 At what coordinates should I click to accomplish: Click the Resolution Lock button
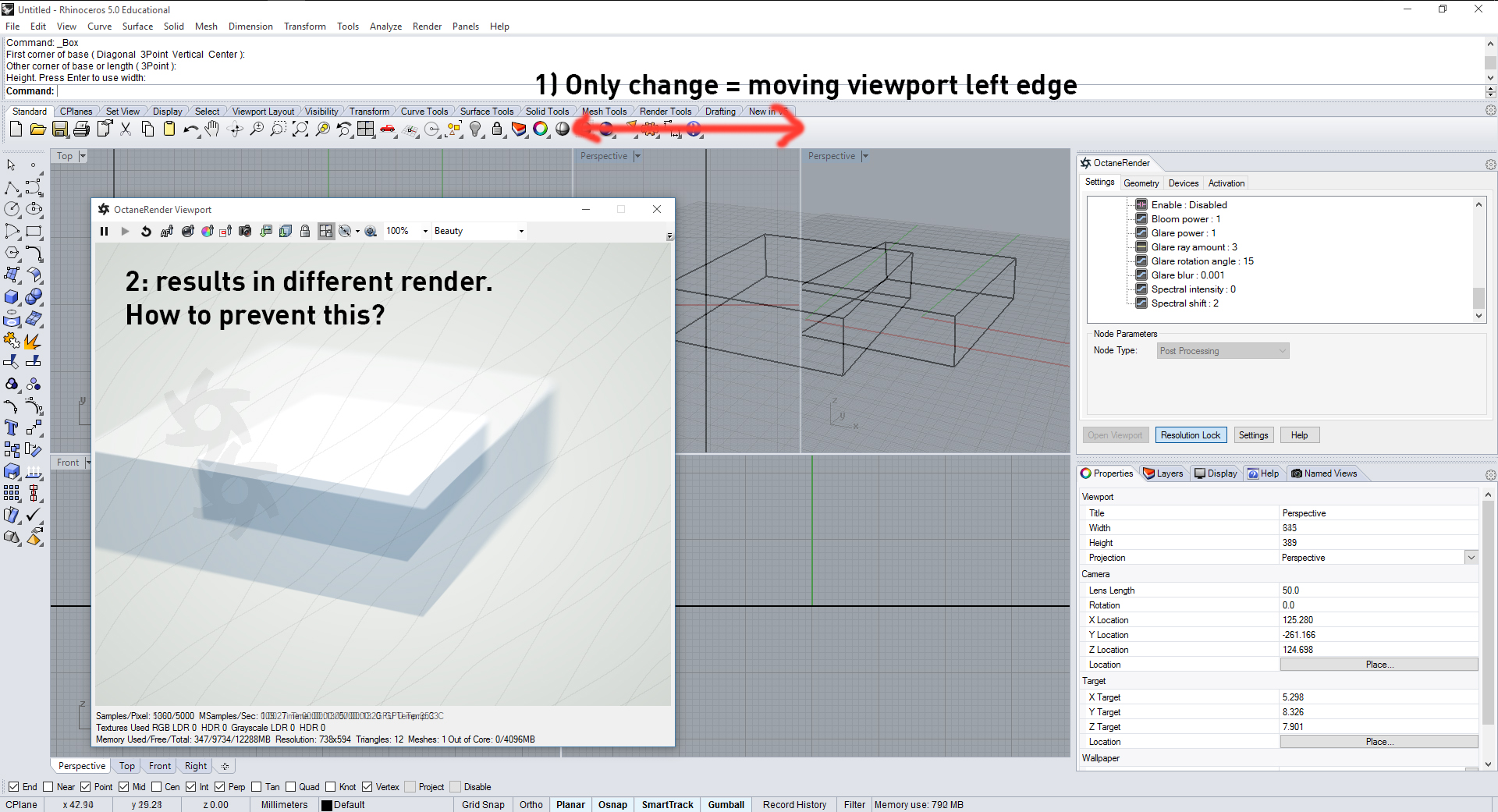[1191, 435]
